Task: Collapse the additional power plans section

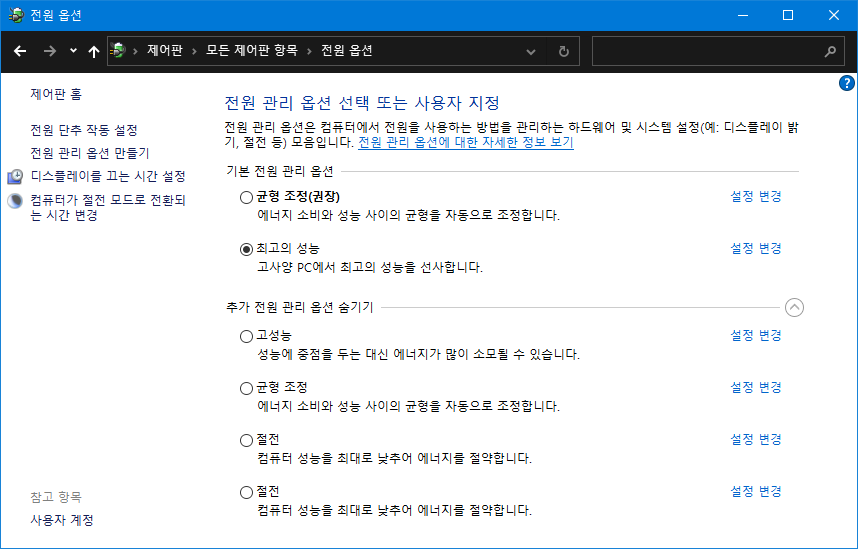Action: point(794,308)
